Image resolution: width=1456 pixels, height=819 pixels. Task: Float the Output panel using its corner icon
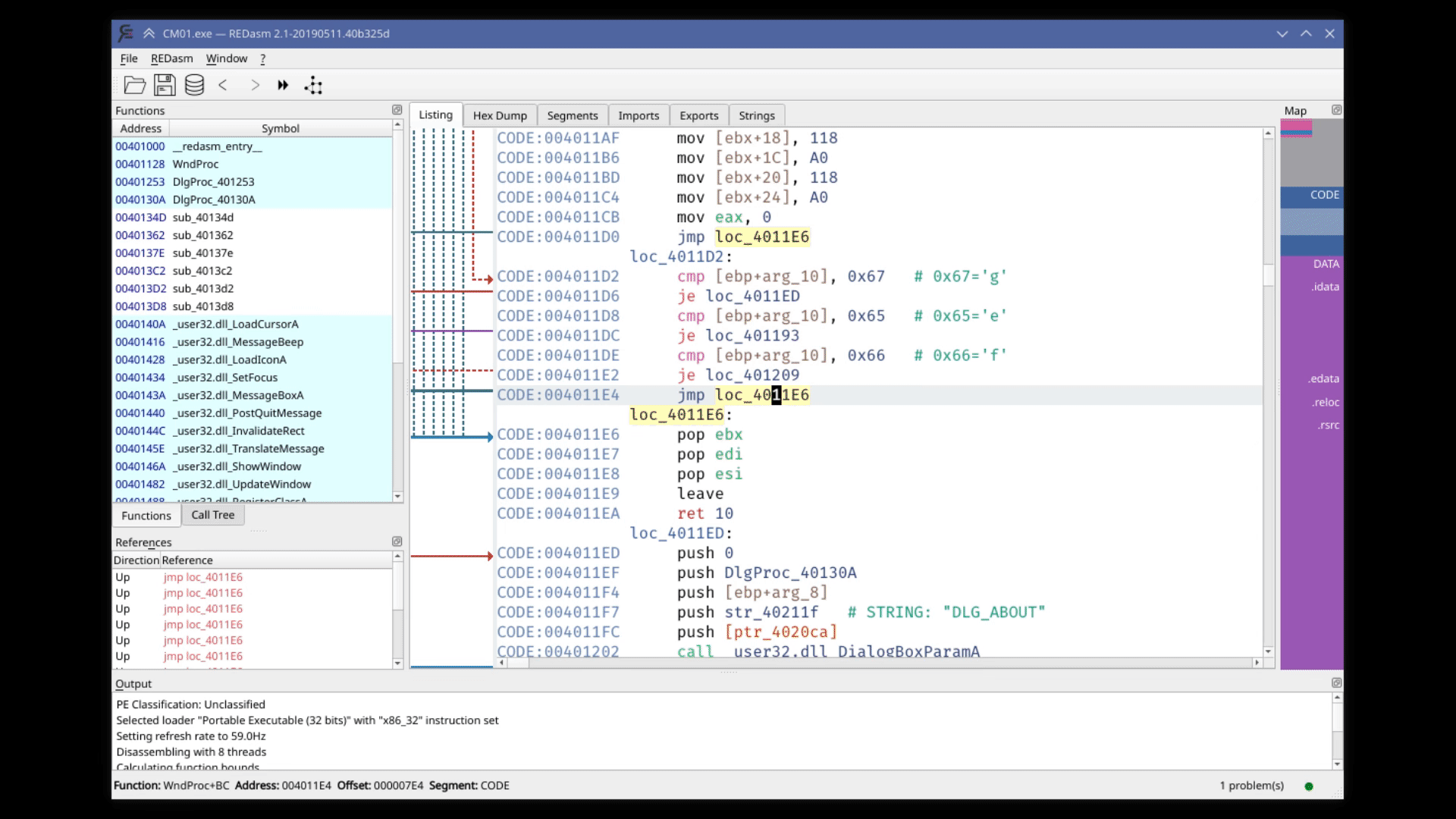pyautogui.click(x=1336, y=682)
